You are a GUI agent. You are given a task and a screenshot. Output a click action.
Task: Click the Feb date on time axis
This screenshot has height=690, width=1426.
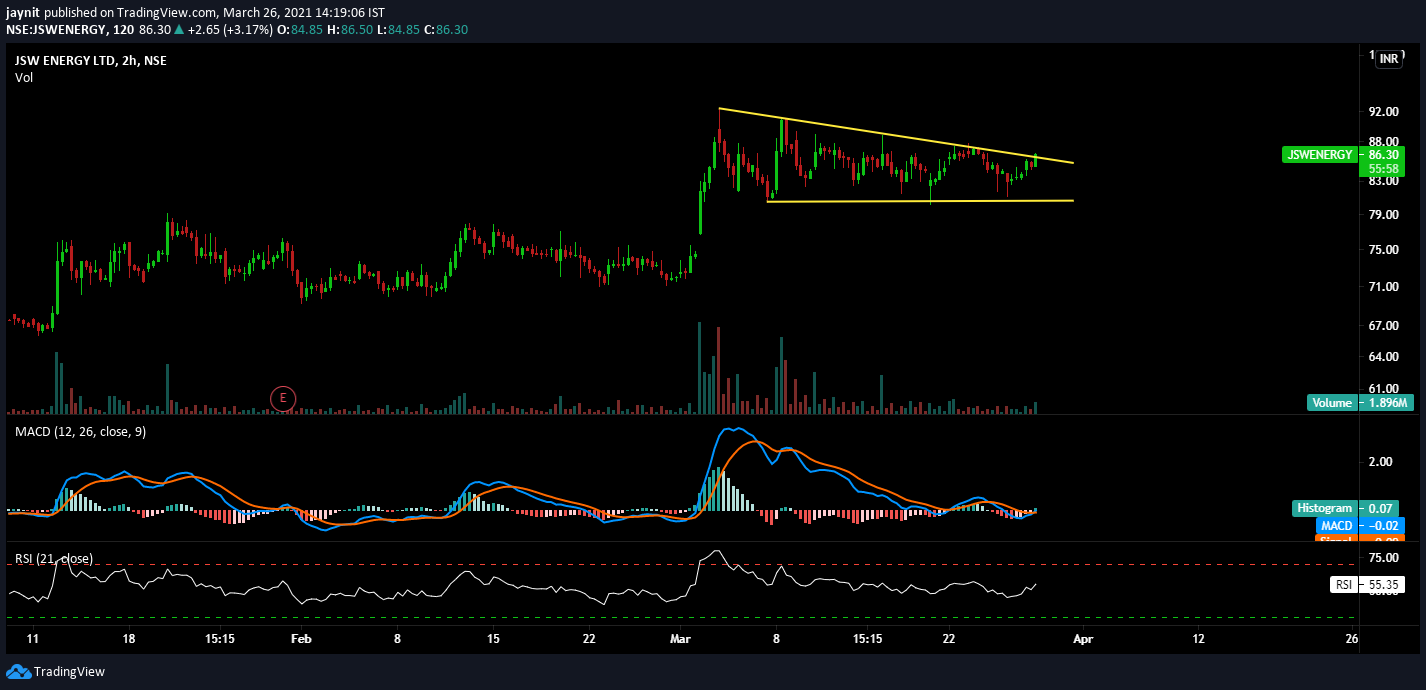[301, 638]
